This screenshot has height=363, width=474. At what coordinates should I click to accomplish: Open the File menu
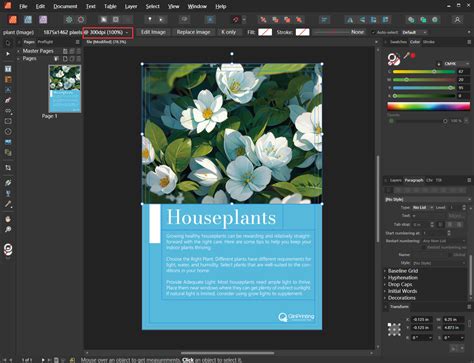(x=23, y=6)
